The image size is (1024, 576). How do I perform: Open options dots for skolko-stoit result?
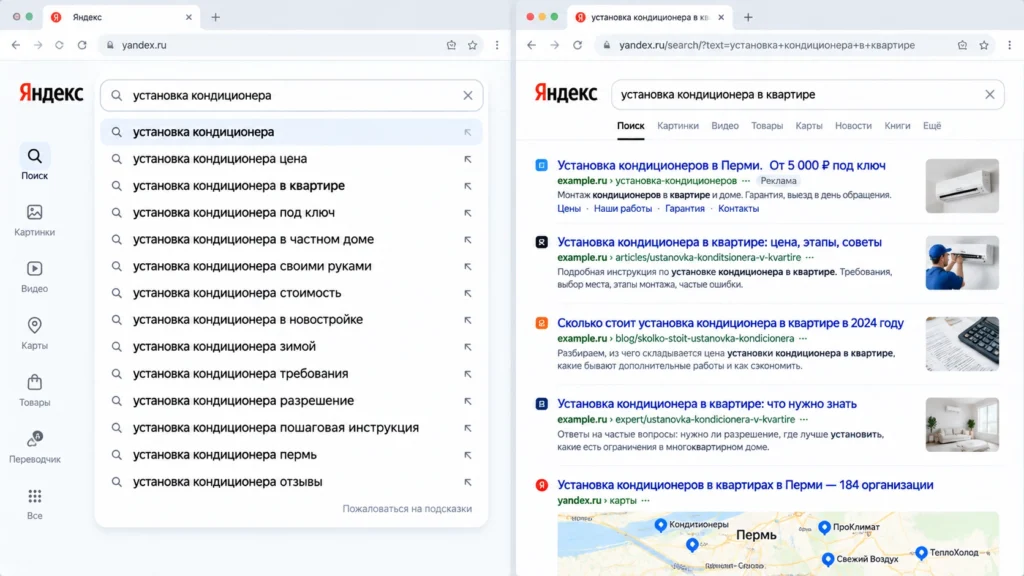803,338
